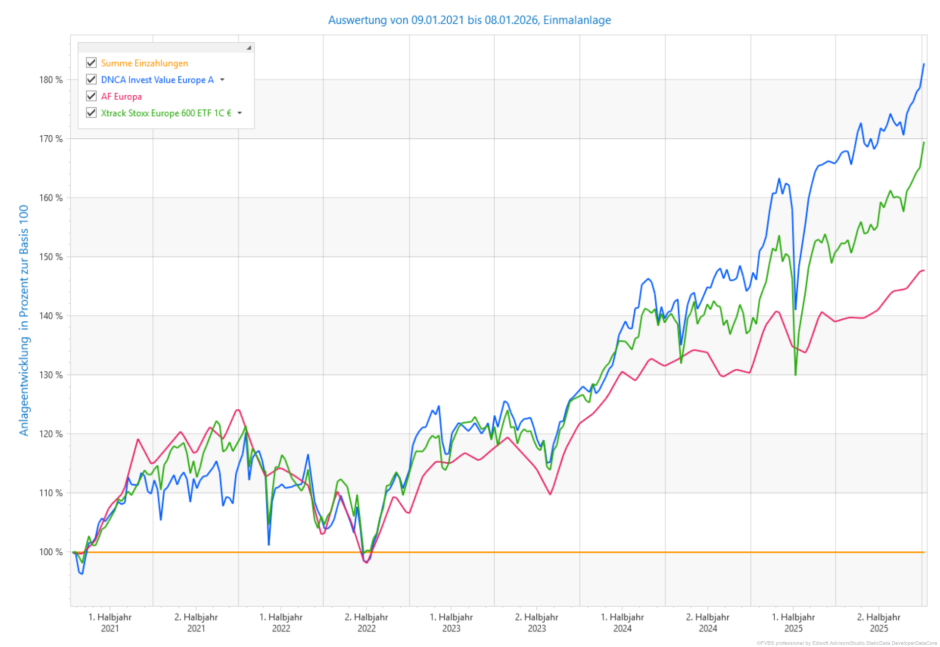This screenshot has width=940, height=647.
Task: Toggle the AF Europa checkbox
Action: [91, 96]
